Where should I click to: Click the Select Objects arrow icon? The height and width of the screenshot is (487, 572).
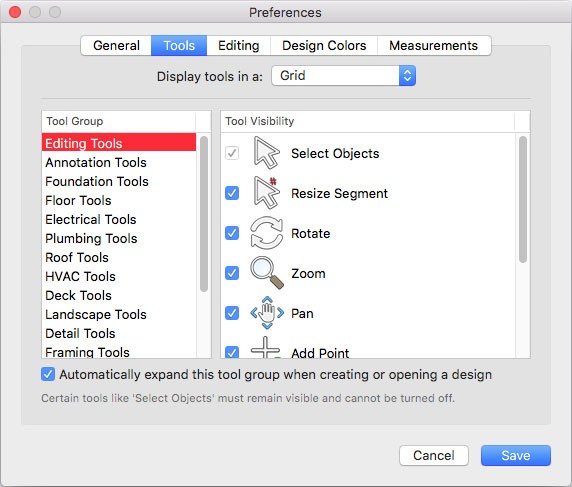pos(267,153)
